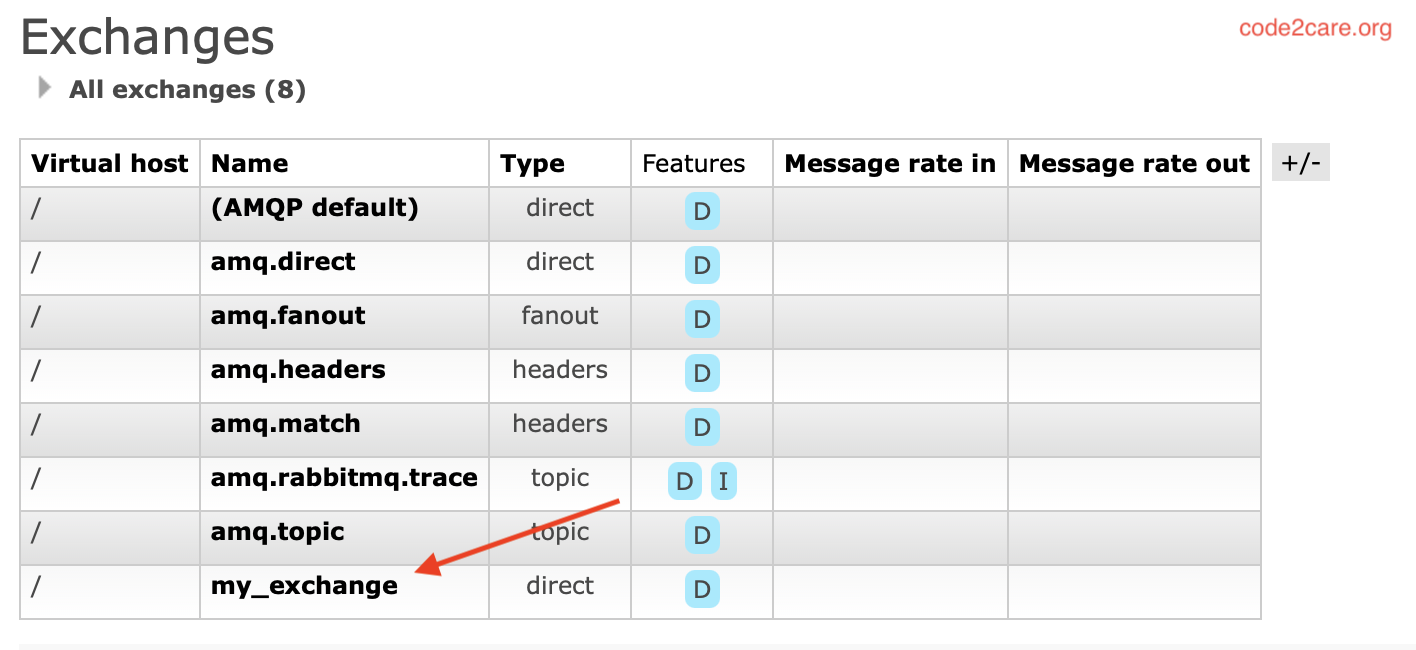The height and width of the screenshot is (650, 1416).
Task: Expand the All exchanges disclosure triangle
Action: [x=43, y=87]
